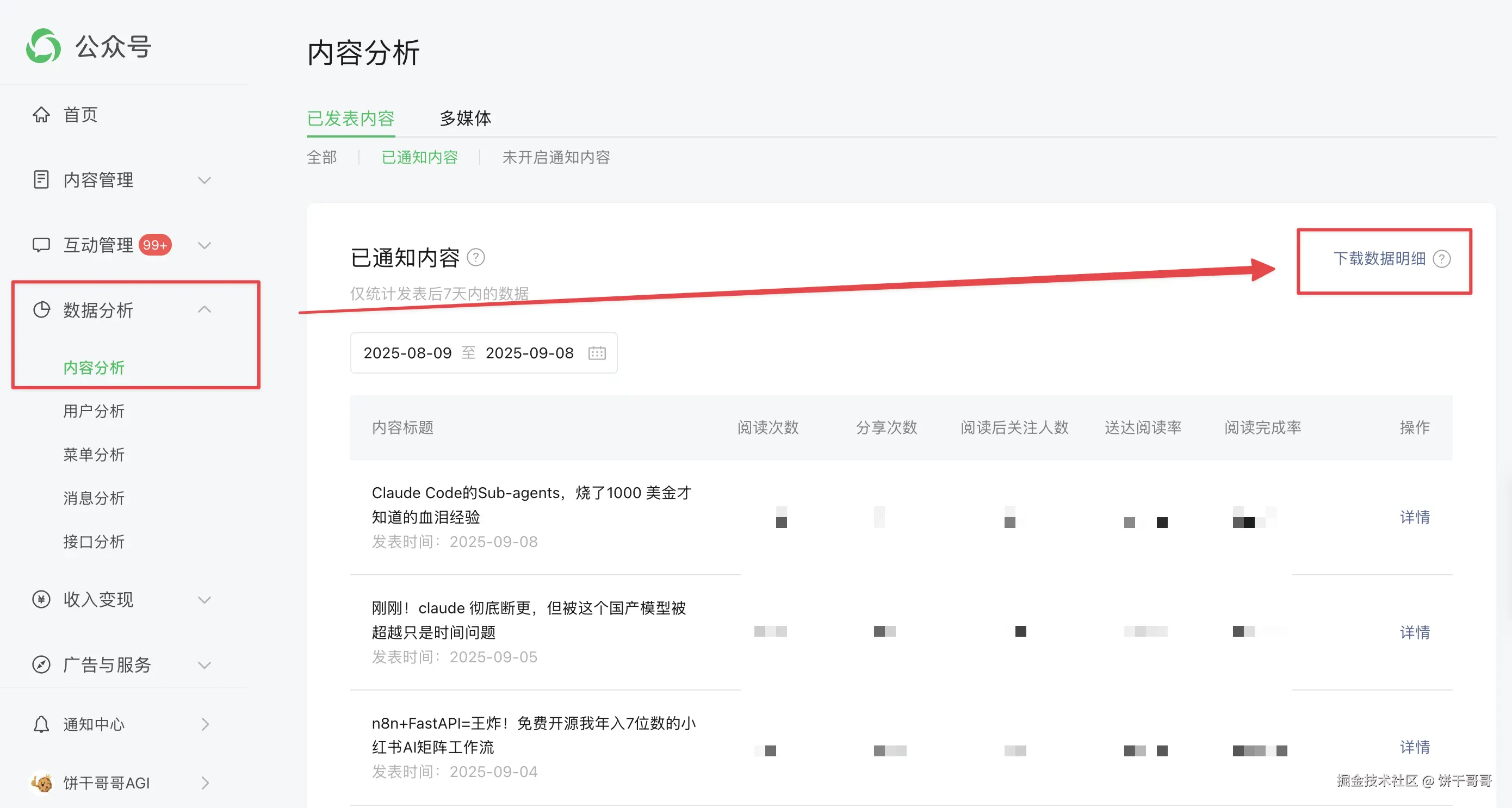Click the 互动管理 chat bubble icon

[x=41, y=245]
